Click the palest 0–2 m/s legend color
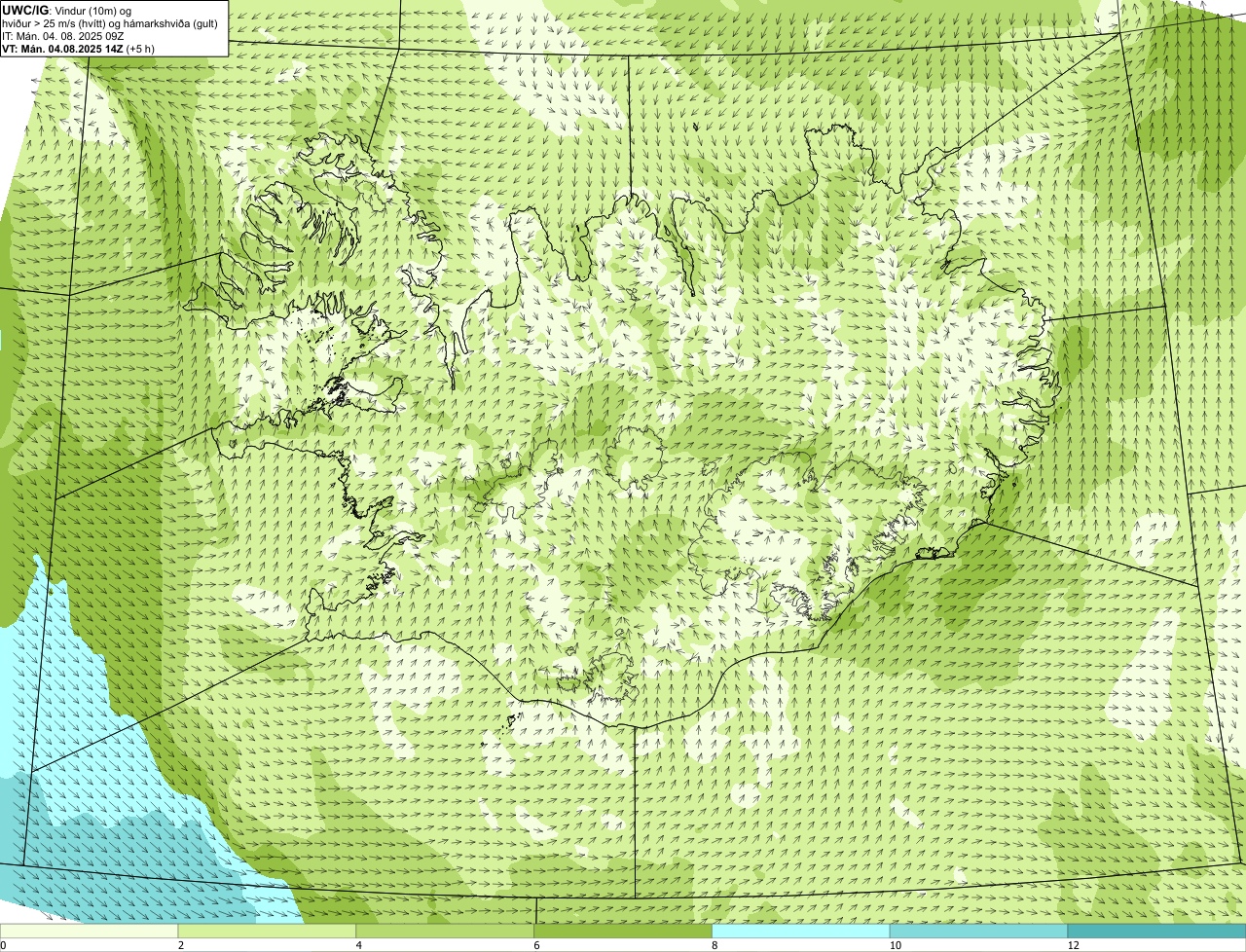 pos(89,932)
